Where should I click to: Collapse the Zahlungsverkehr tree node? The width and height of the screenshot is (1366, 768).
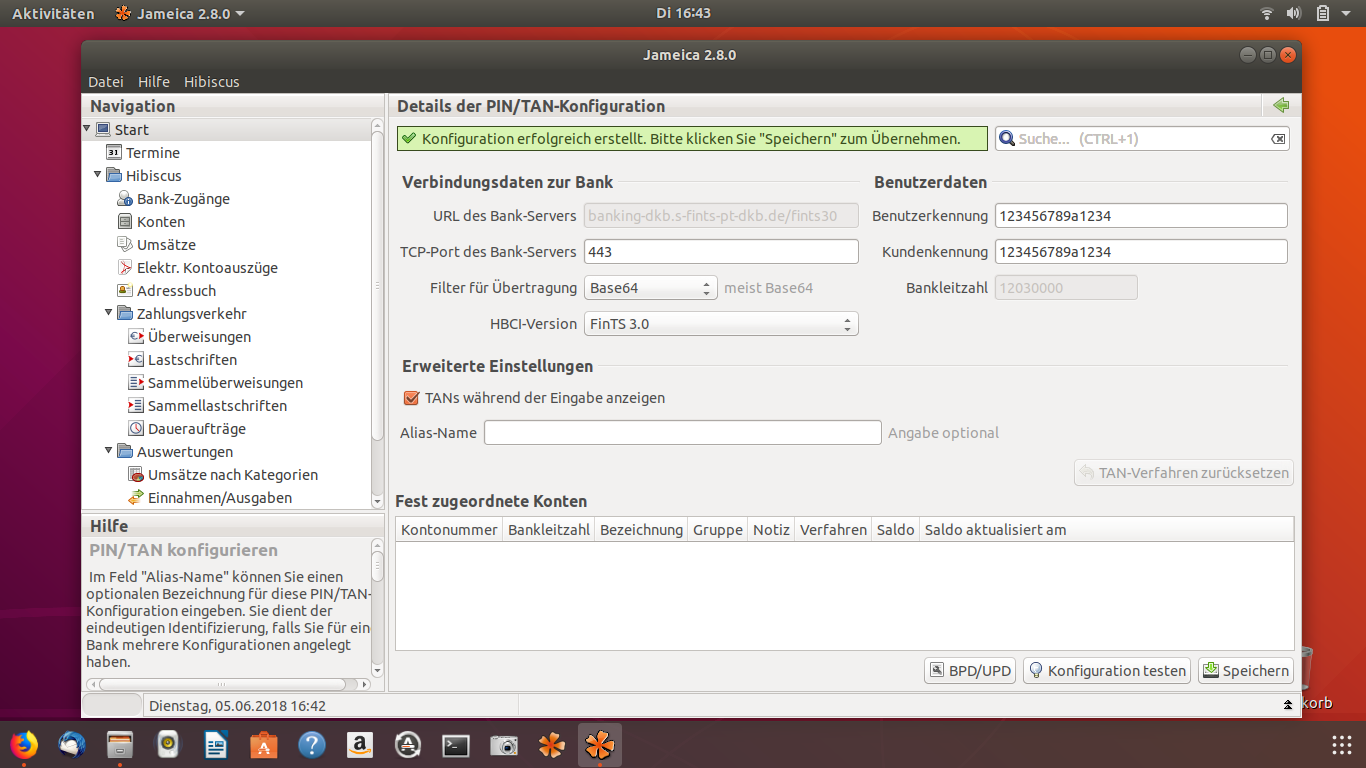(109, 313)
